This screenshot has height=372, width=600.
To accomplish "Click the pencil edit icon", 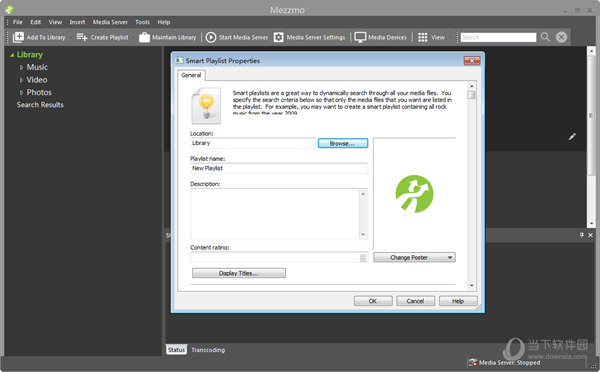I will 572,137.
